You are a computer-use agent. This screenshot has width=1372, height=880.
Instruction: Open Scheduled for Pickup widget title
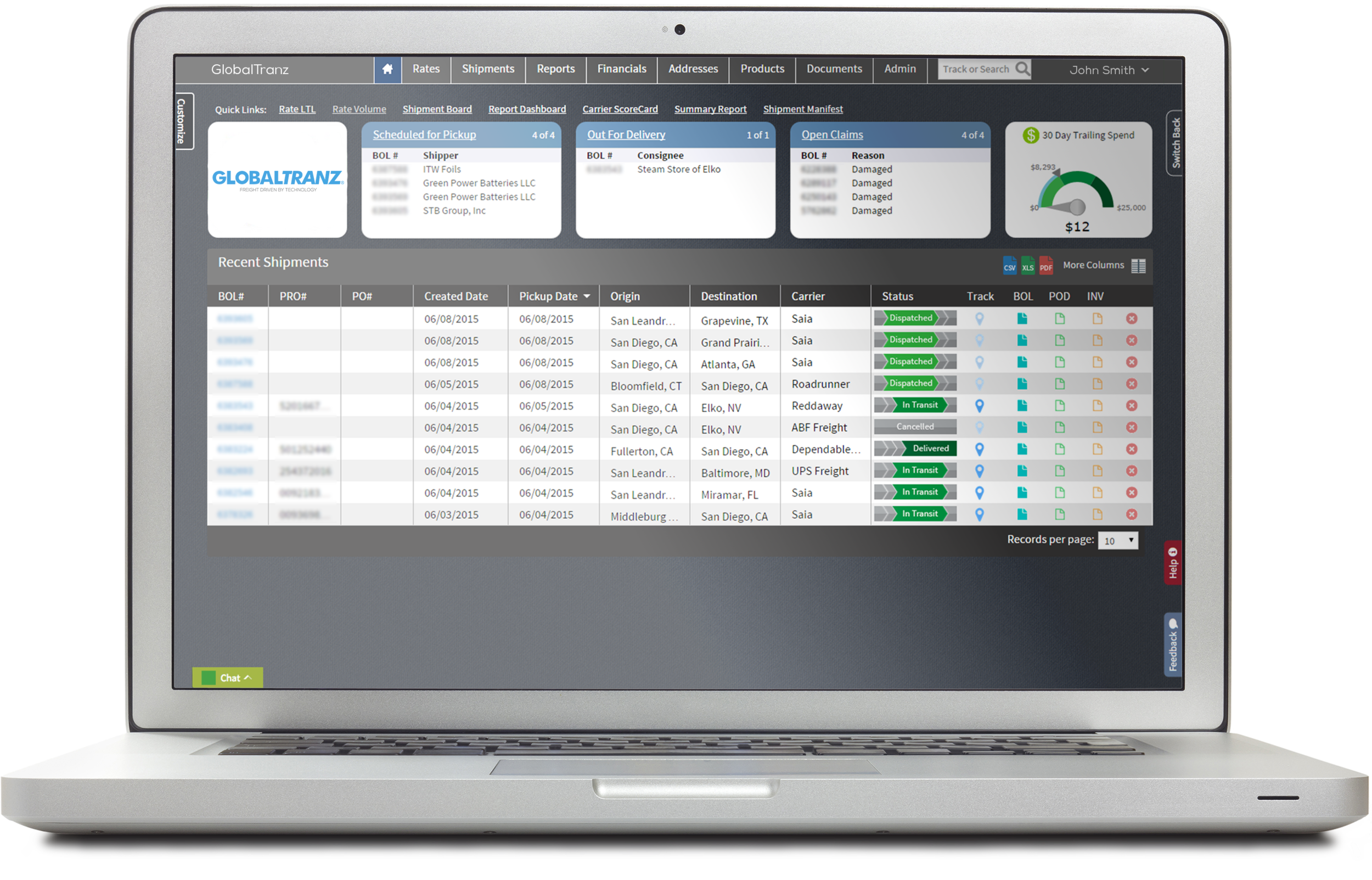424,135
